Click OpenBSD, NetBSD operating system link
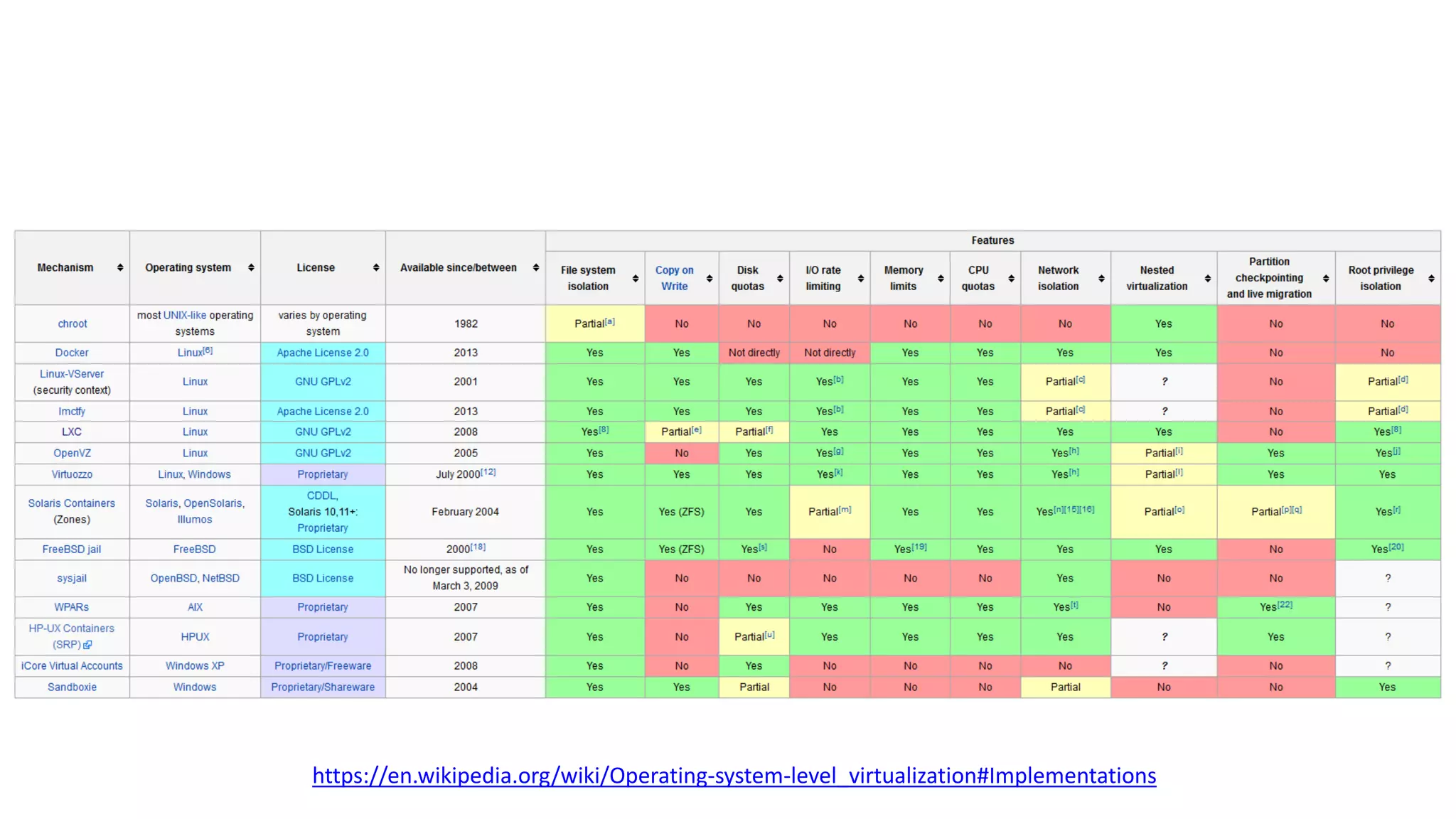The image size is (1456, 819). click(x=195, y=579)
